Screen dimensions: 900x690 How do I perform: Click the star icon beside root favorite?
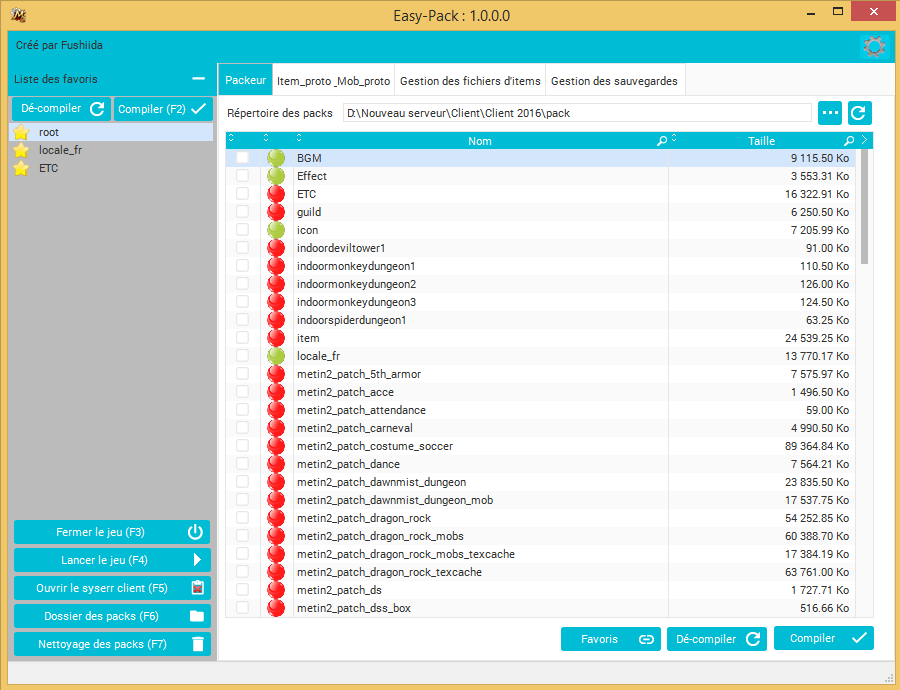click(x=21, y=132)
